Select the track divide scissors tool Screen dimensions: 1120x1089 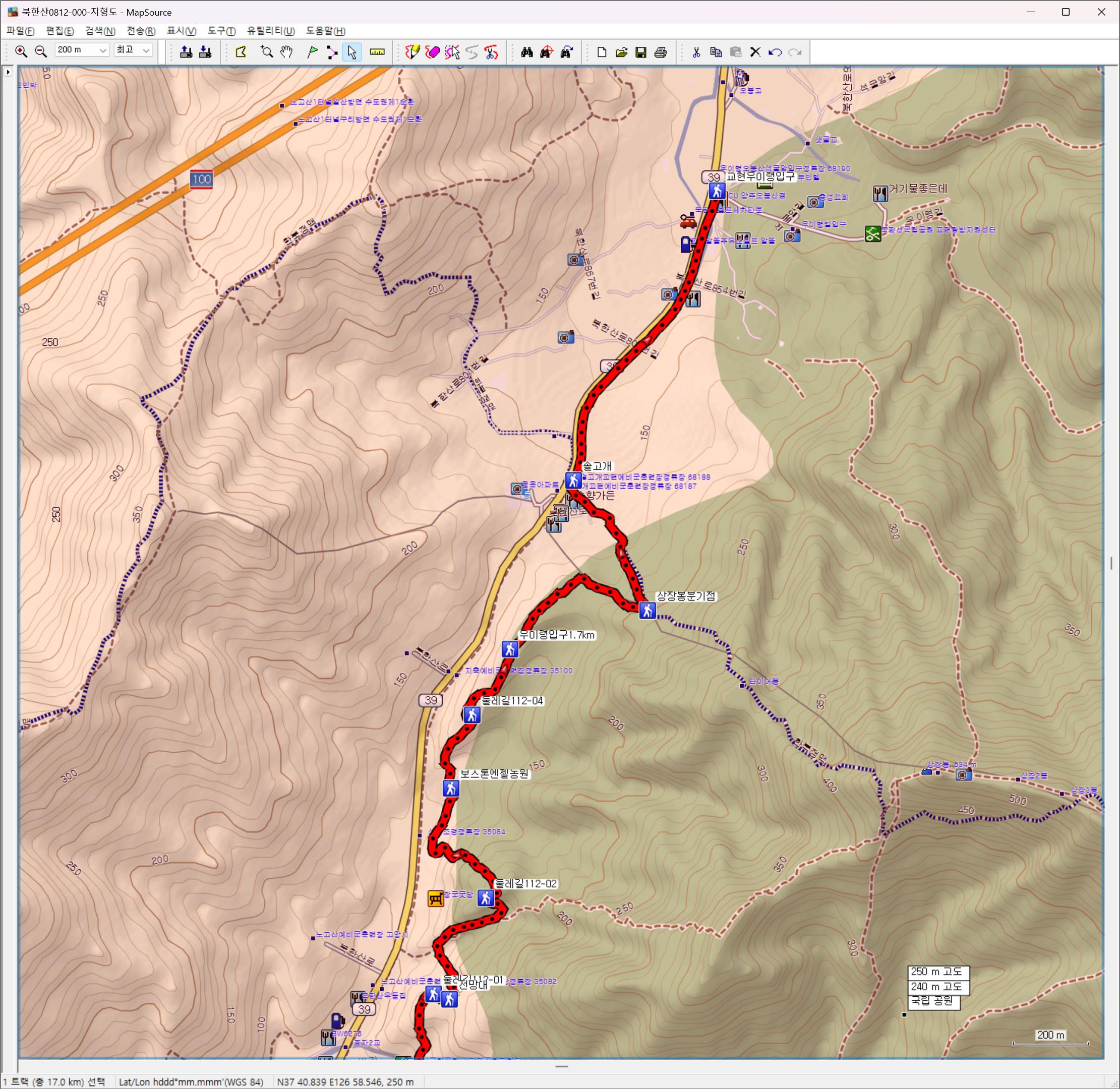[x=491, y=52]
